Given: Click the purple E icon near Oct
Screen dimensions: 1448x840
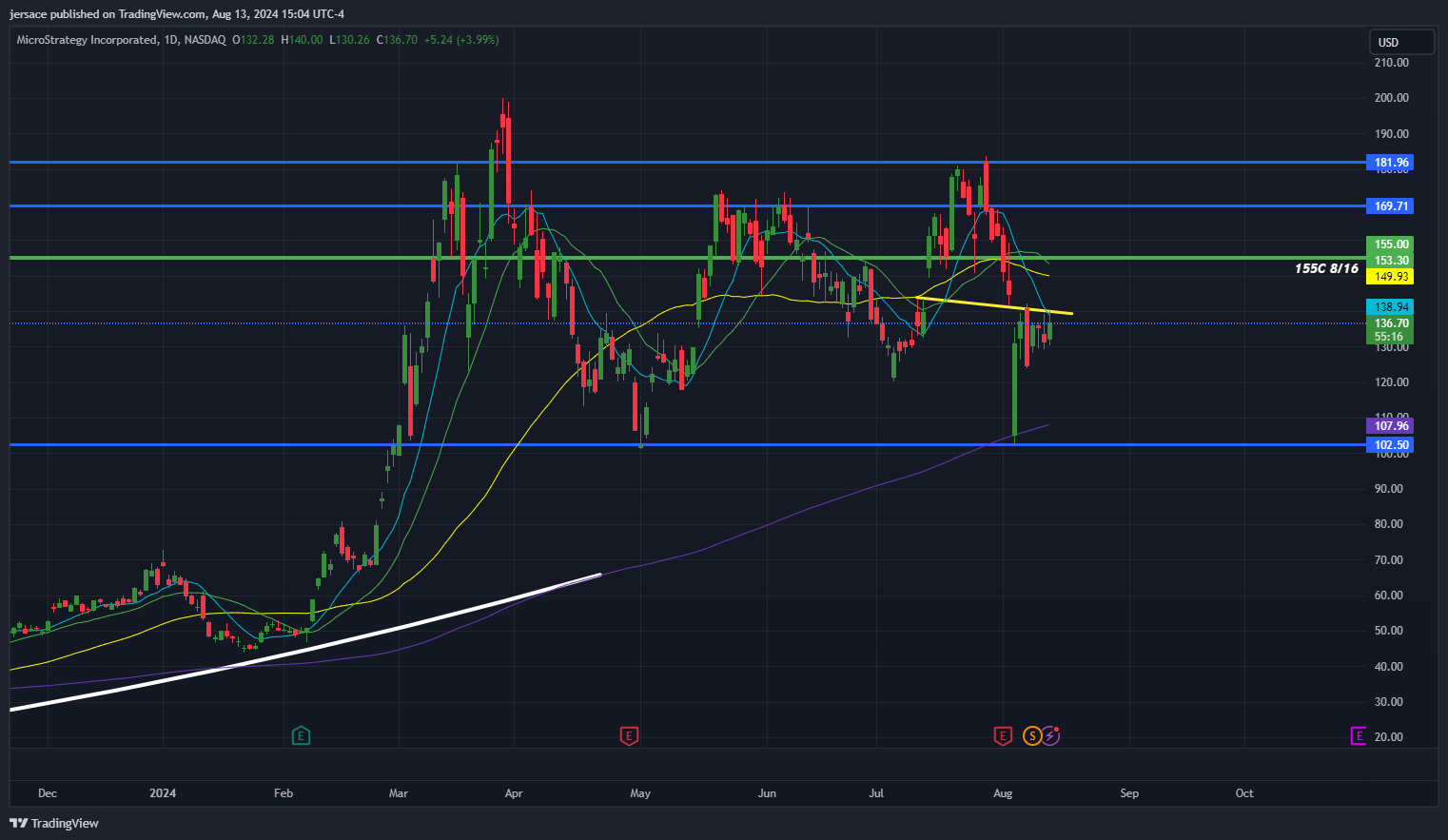Looking at the screenshot, I should [x=1359, y=735].
